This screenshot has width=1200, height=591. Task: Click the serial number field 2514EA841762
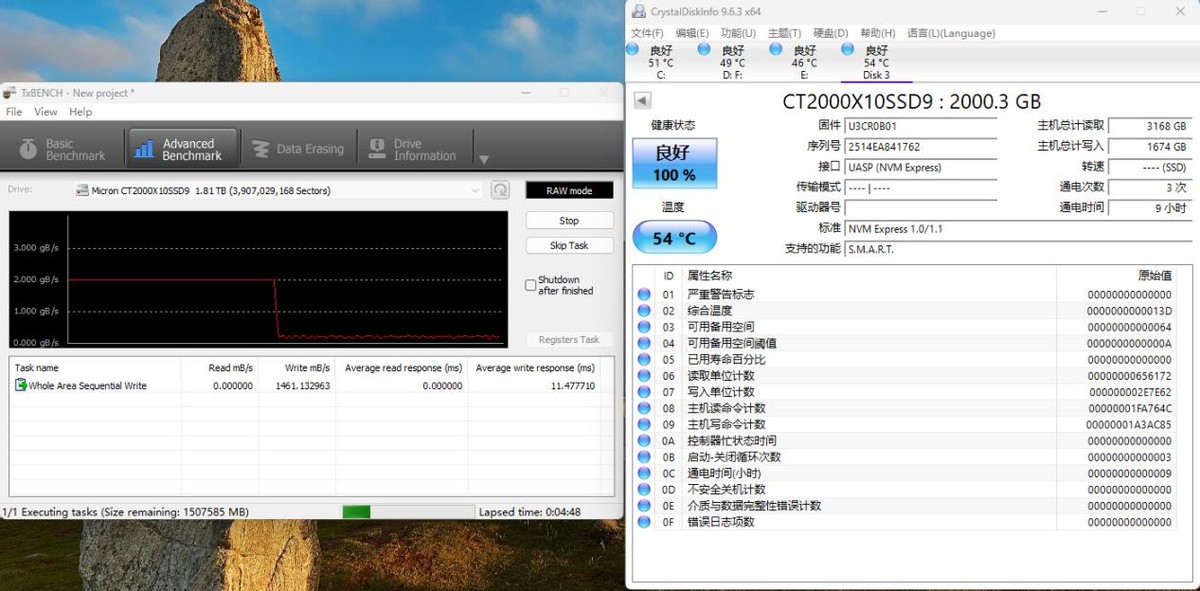point(921,146)
